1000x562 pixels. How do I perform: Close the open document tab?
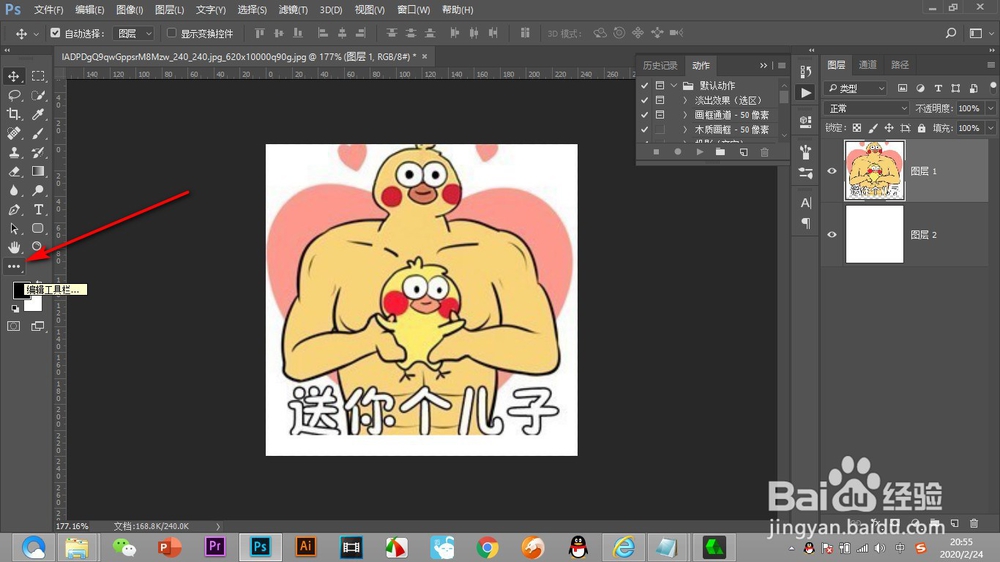424,56
